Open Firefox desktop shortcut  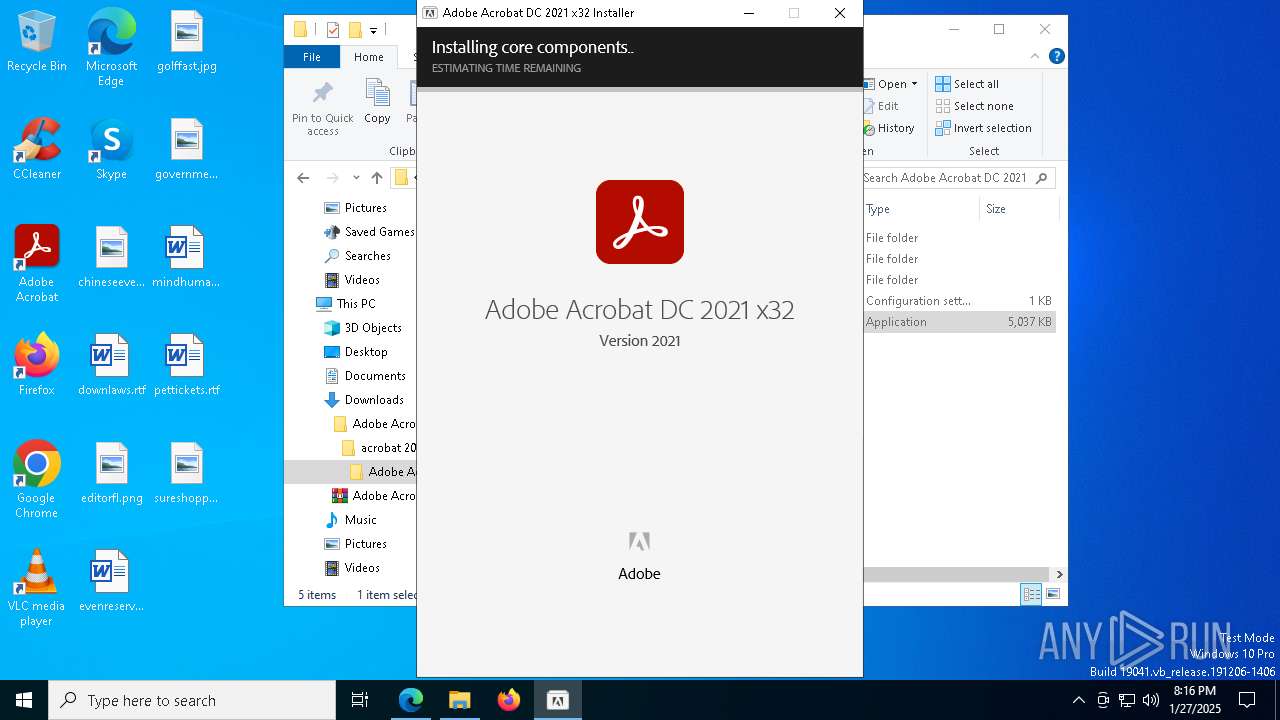click(x=37, y=365)
